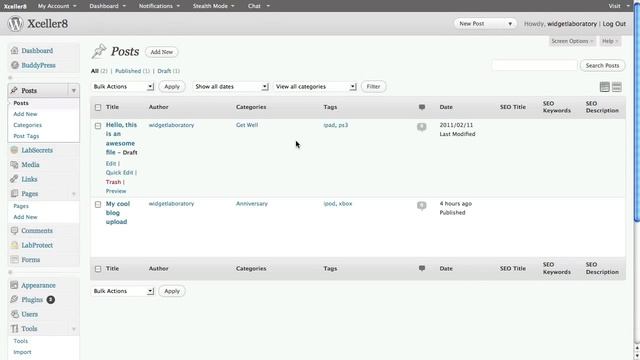Open the Dashboard top bar menu
Viewport: 640px width, 360px height.
point(108,6)
